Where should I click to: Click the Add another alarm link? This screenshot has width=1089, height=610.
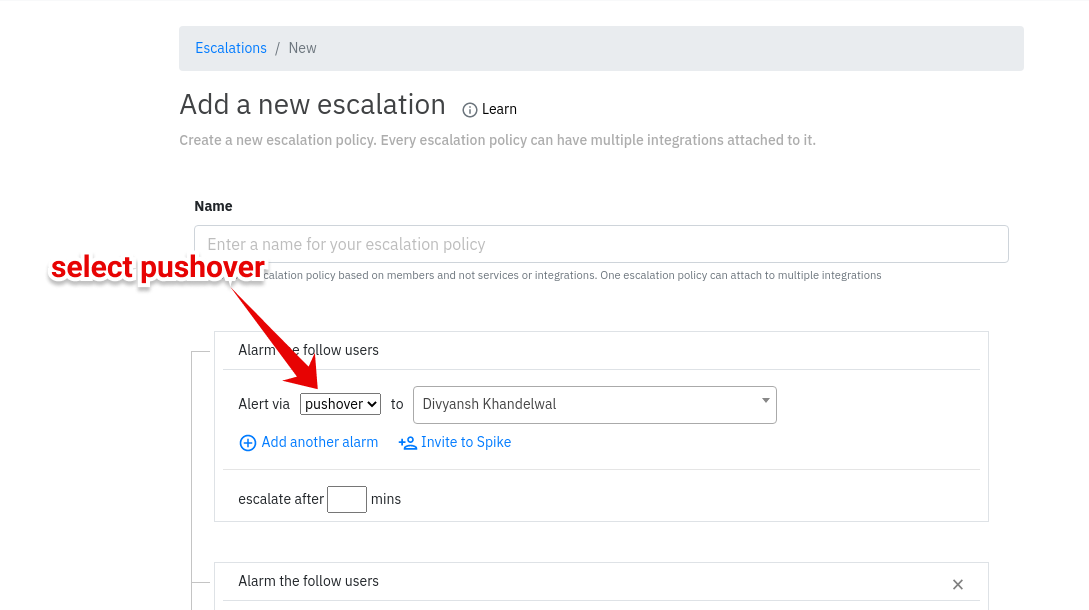click(x=319, y=442)
